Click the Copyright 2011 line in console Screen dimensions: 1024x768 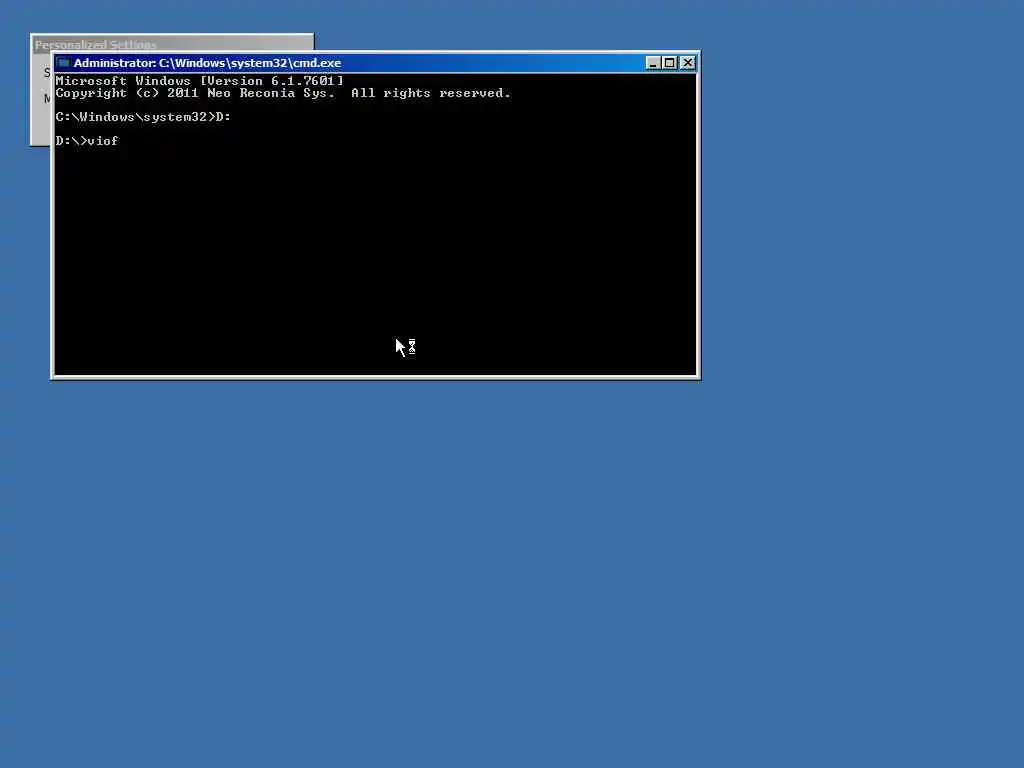(x=283, y=93)
